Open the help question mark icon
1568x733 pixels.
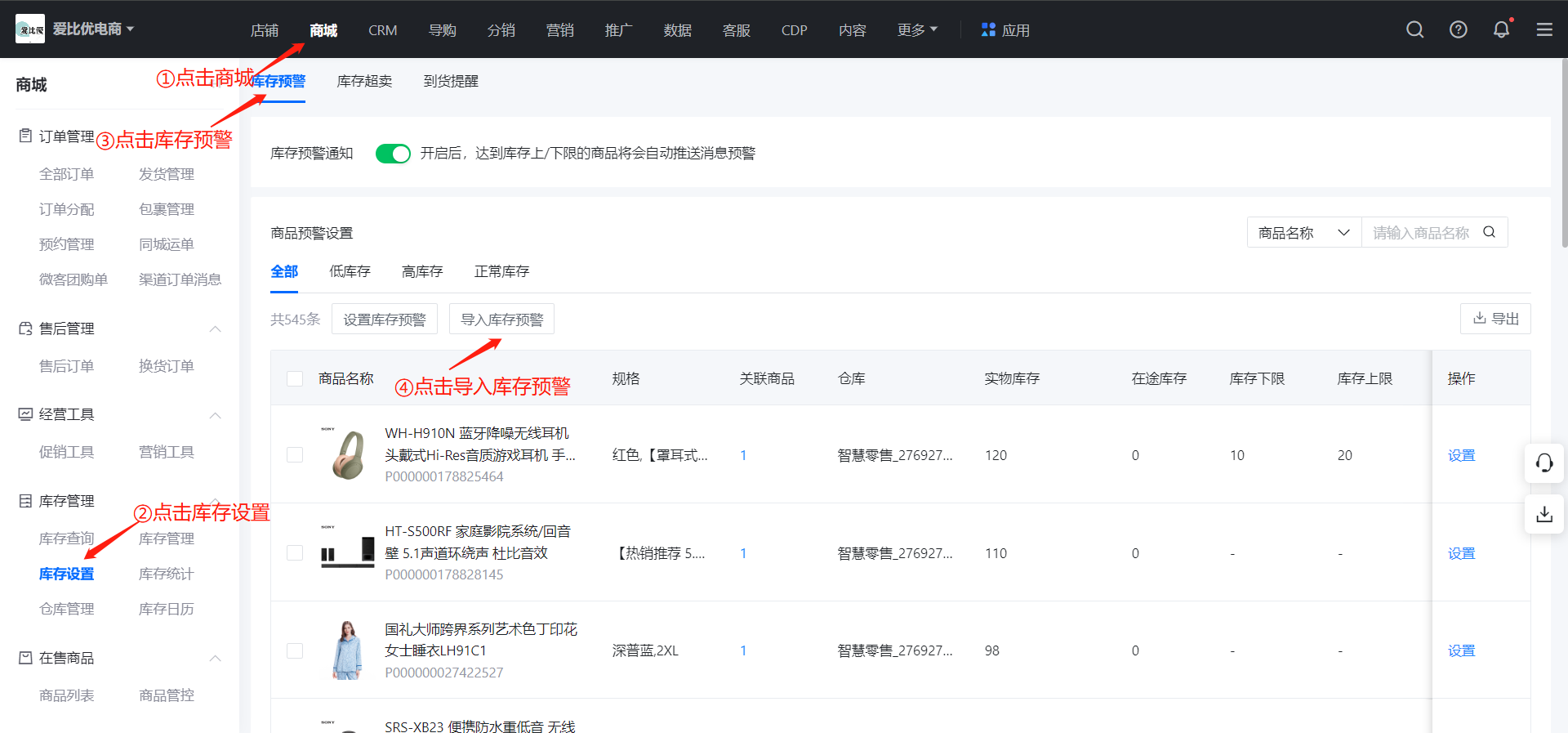pyautogui.click(x=1459, y=29)
